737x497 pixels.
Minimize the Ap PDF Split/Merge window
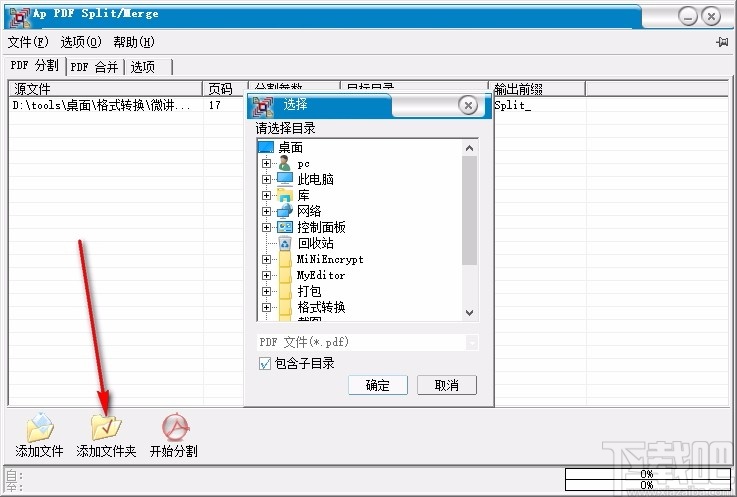(688, 17)
